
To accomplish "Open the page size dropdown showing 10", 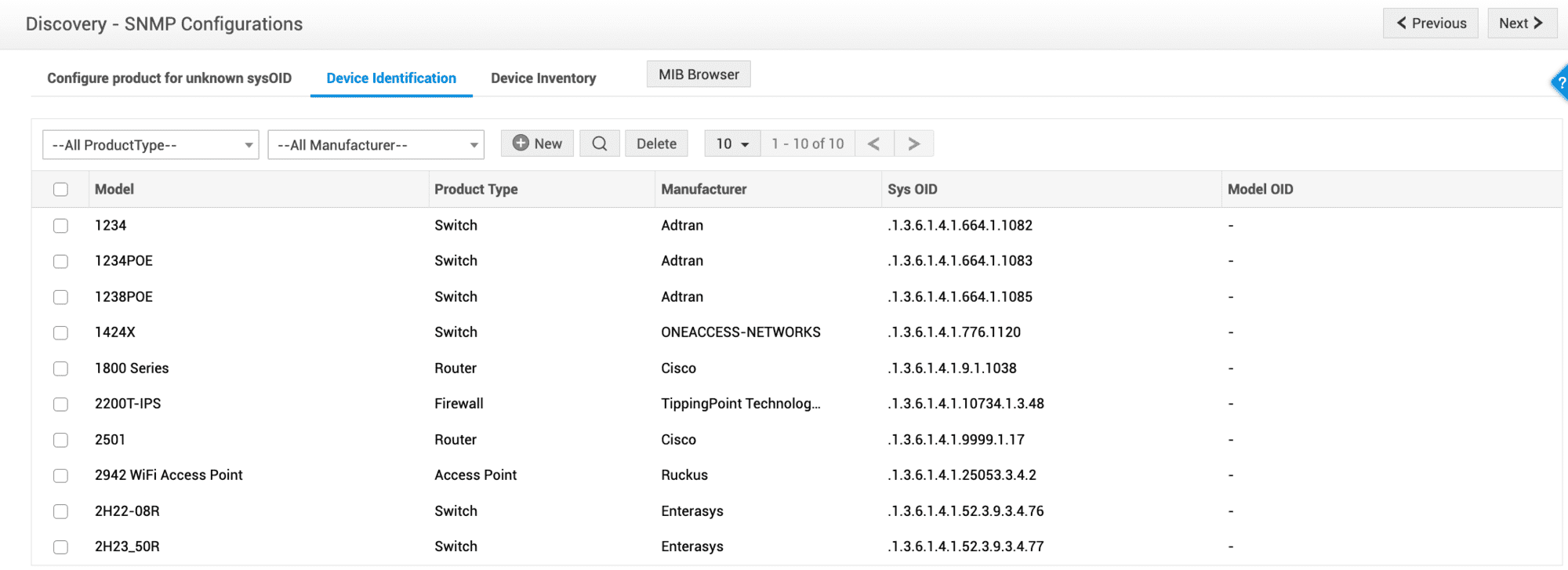I will tap(732, 143).
